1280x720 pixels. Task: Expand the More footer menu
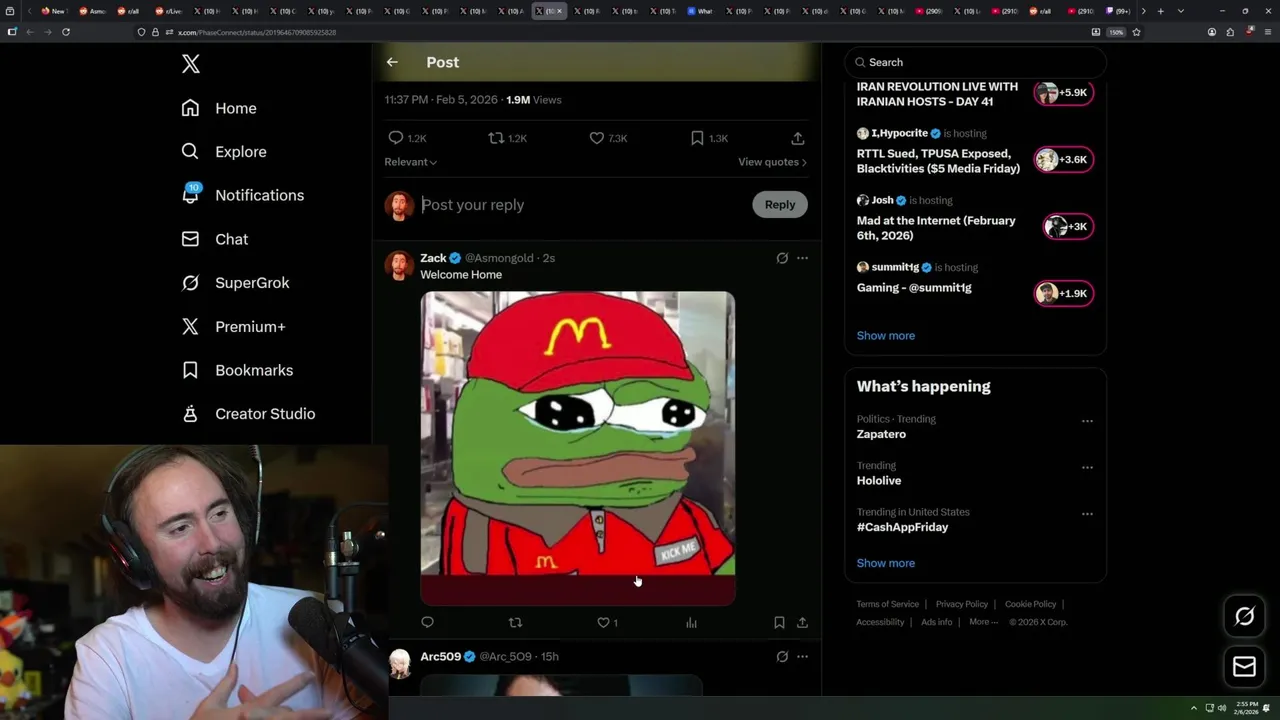point(983,622)
